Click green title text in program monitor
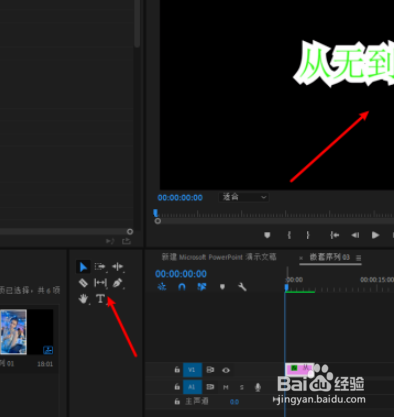394x417 pixels. 344,63
